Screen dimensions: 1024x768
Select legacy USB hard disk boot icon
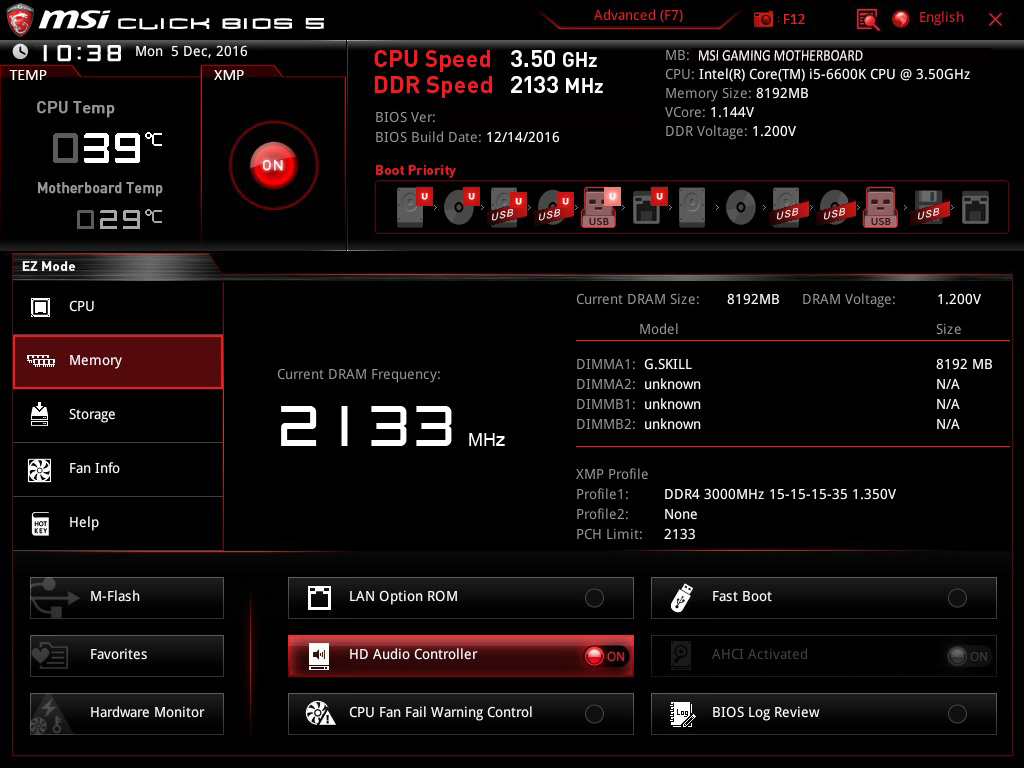tap(788, 207)
